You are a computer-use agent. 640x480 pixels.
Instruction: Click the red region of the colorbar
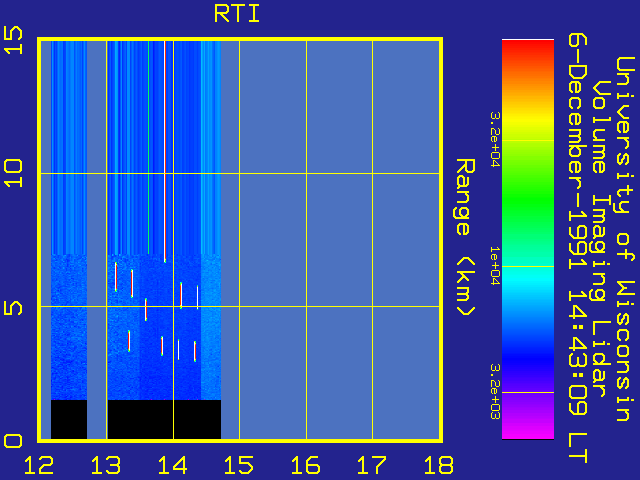click(x=528, y=53)
